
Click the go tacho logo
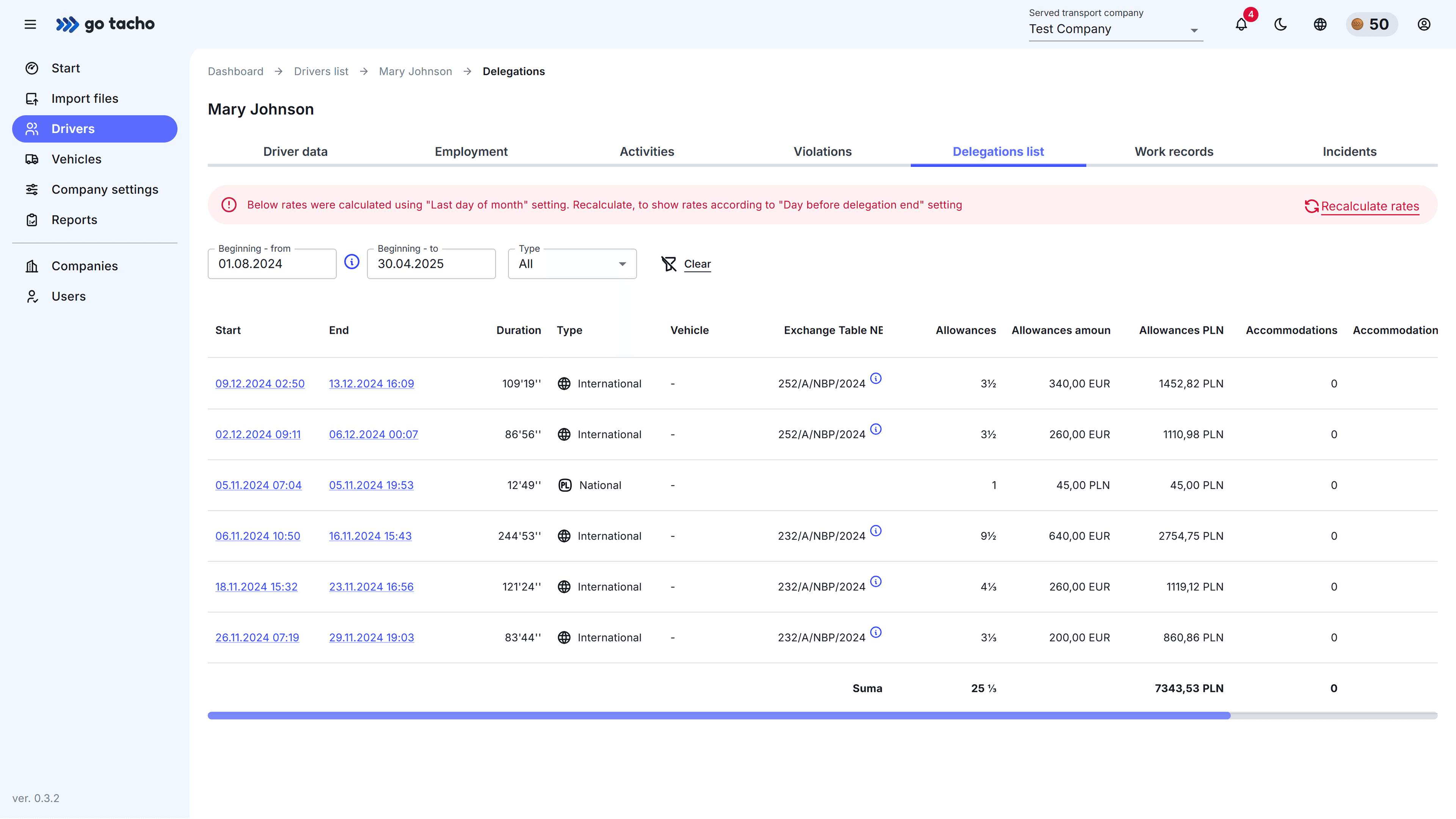point(105,24)
